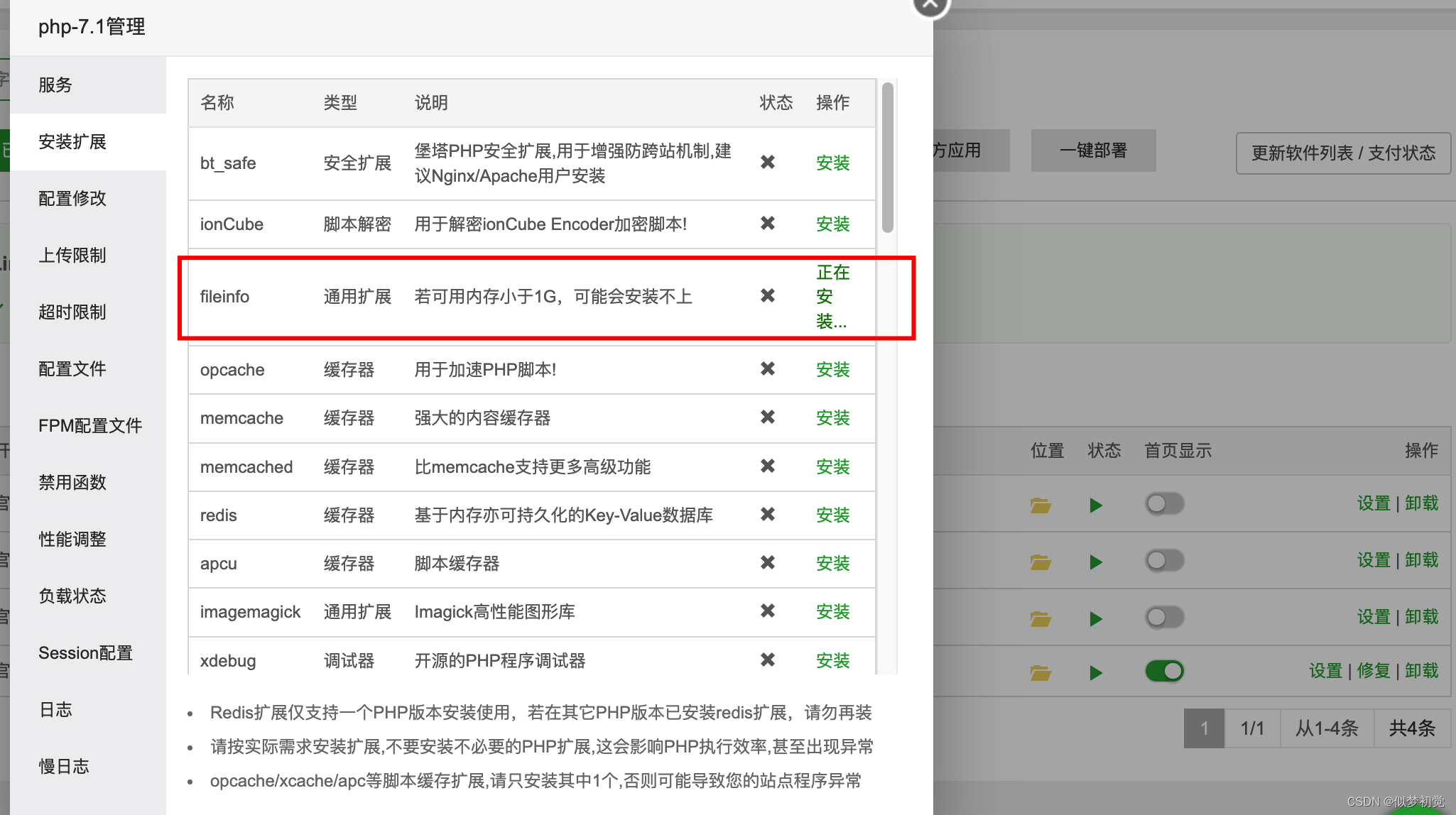Image resolution: width=1456 pixels, height=815 pixels.
Task: Click 更新软件列表 / 支付状态 button
Action: point(1342,153)
